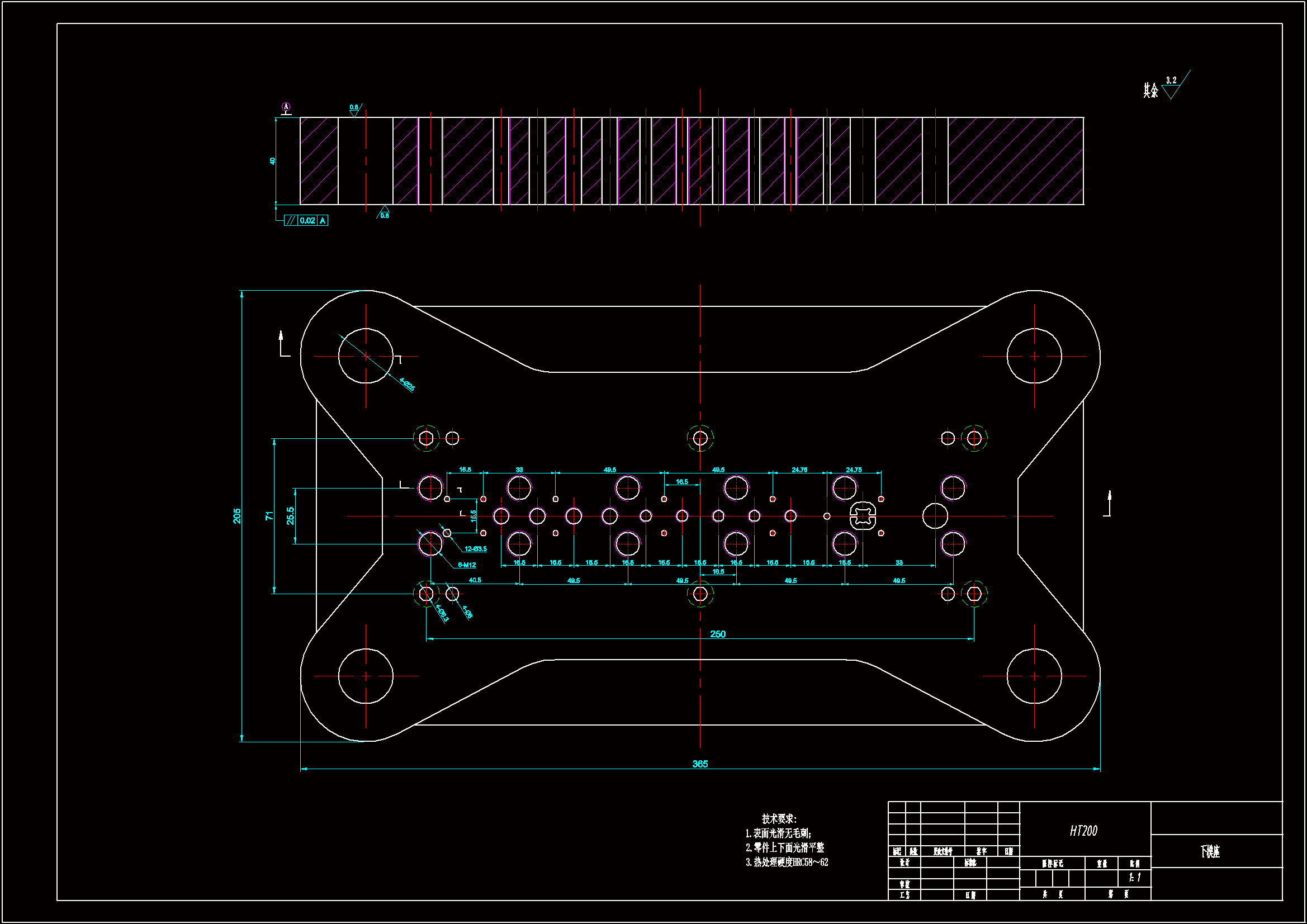Select the 12-Ø3.5 leader annotation

475,549
